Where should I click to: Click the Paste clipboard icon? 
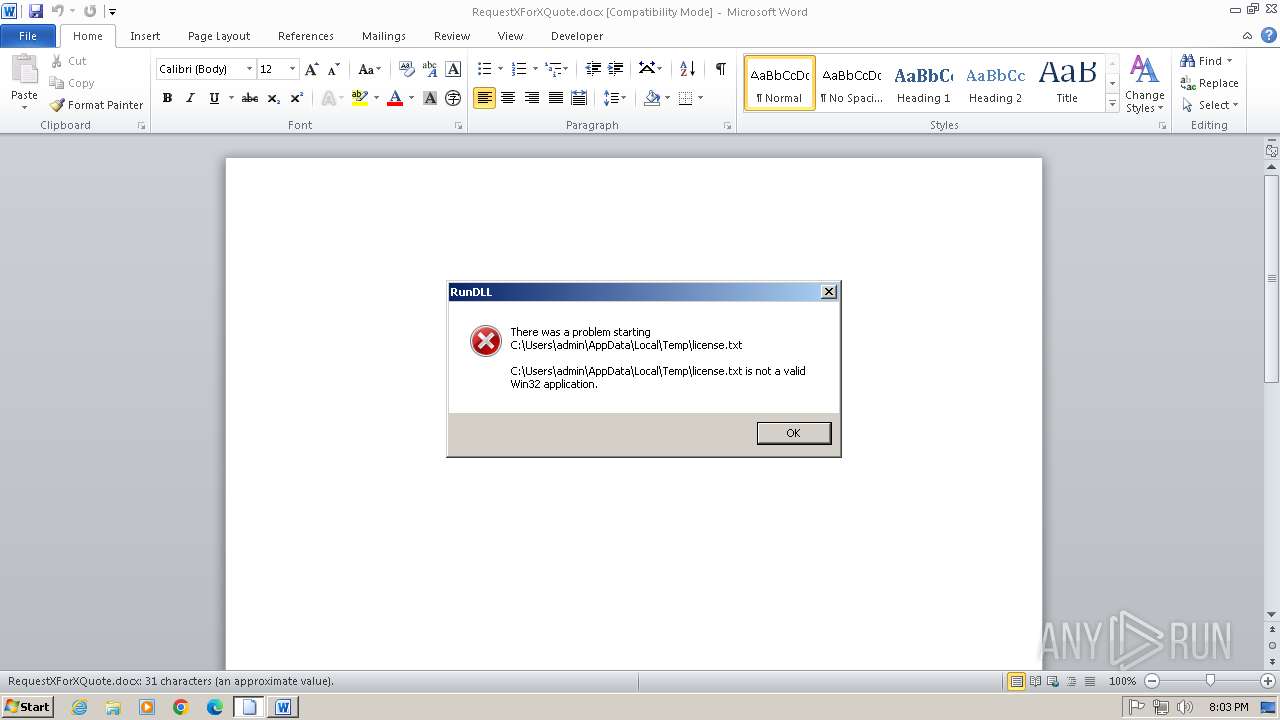pos(24,70)
